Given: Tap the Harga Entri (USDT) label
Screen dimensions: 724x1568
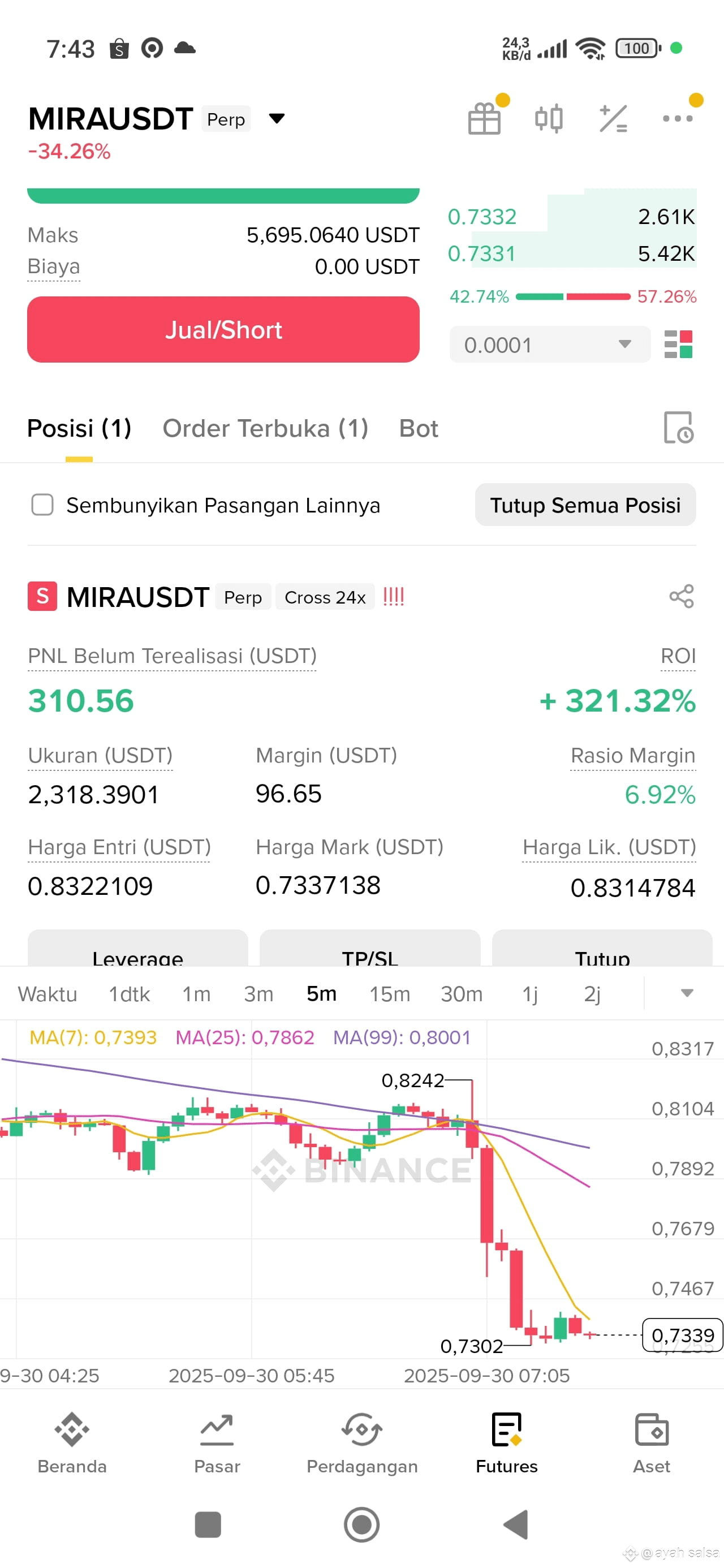Looking at the screenshot, I should click(x=119, y=847).
